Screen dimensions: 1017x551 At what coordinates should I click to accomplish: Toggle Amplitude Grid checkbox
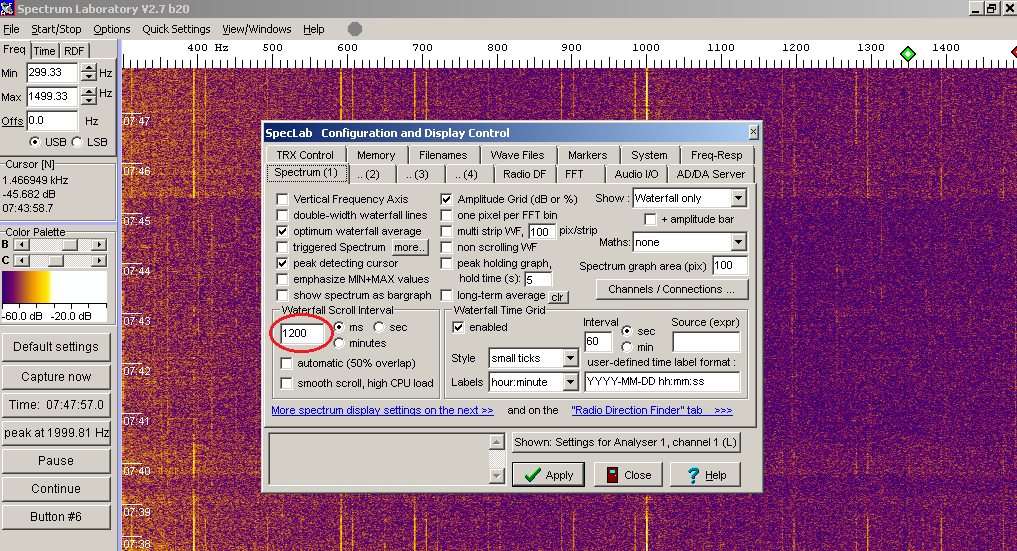click(446, 199)
